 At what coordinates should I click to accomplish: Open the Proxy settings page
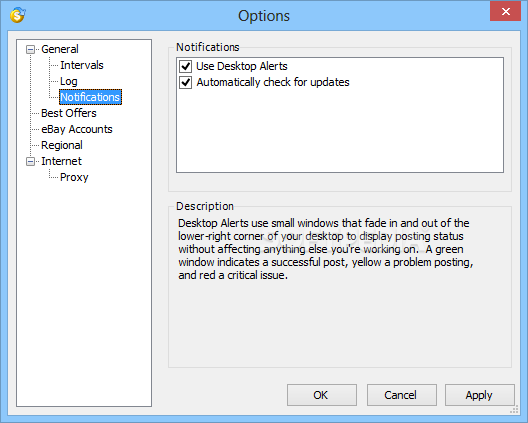pos(74,177)
